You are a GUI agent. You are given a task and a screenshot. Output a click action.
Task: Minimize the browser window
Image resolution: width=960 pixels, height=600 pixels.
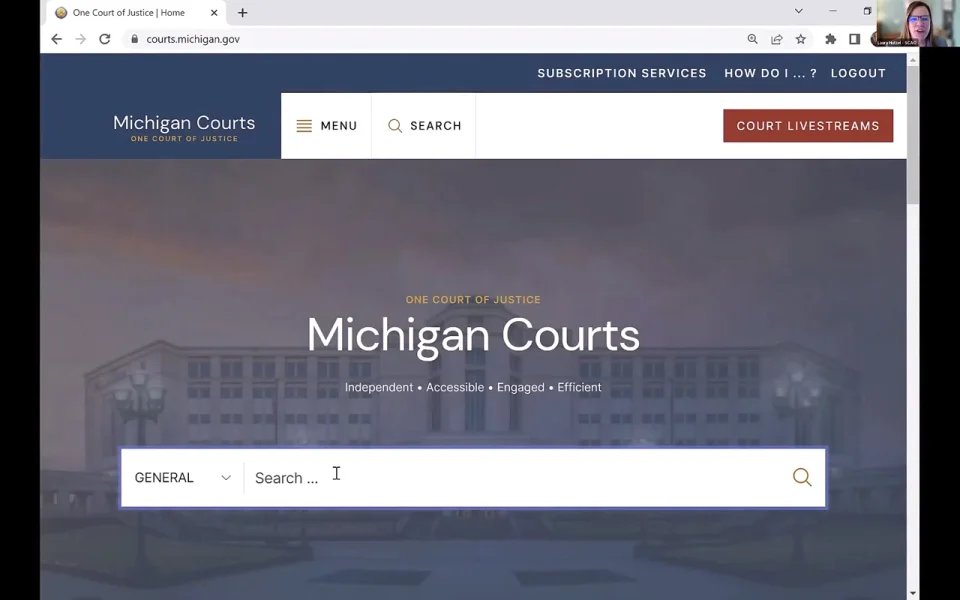click(x=833, y=11)
